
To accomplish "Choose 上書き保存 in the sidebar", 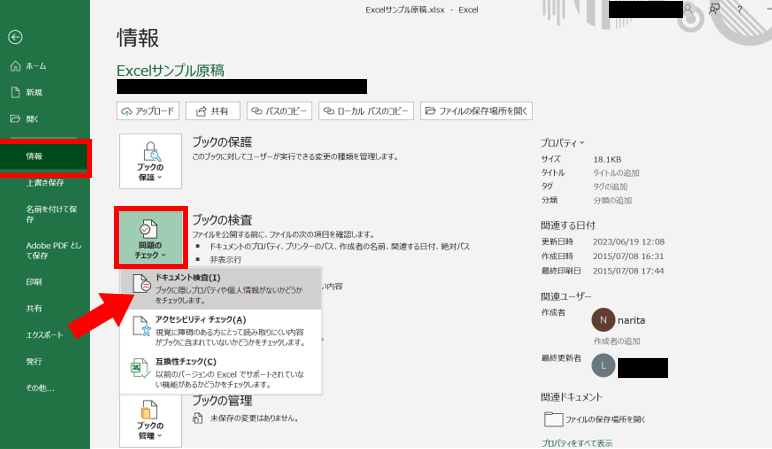I will [x=45, y=183].
